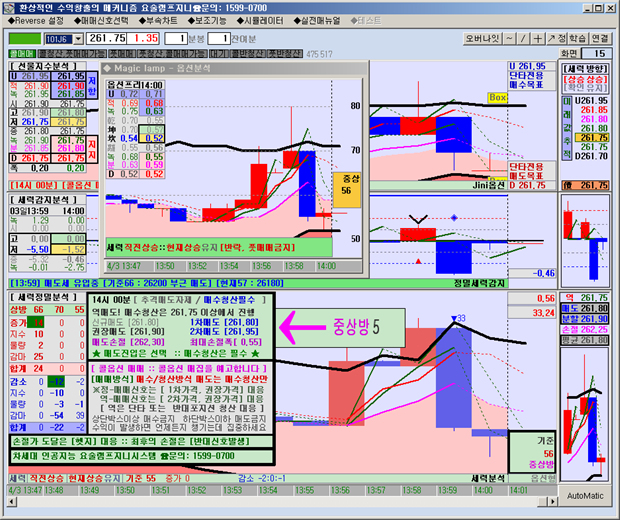The image size is (620, 520).
Task: Toggle the 대기 indicator
Action: click(x=218, y=53)
